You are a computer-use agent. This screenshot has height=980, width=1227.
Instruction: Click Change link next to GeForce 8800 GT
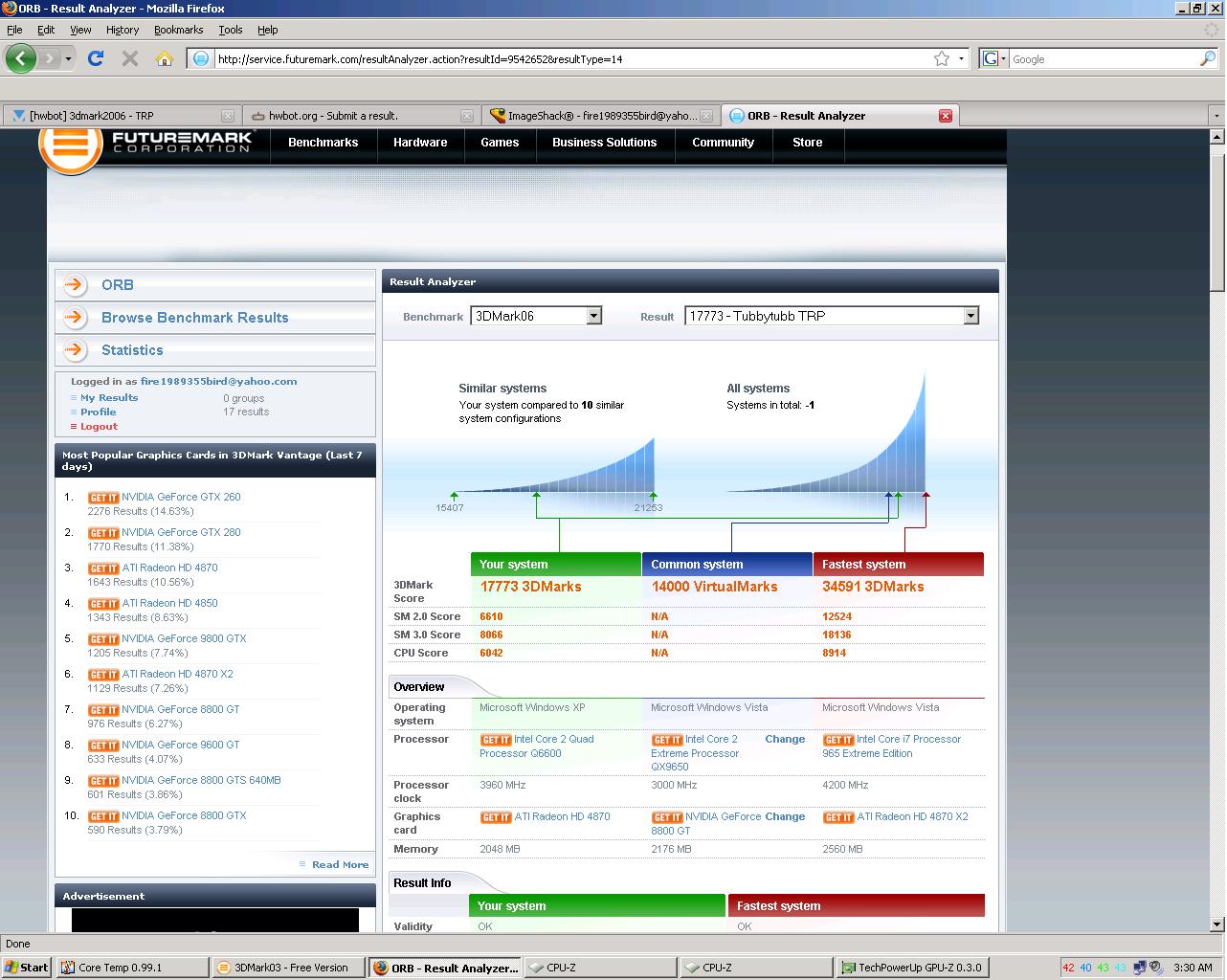785,817
